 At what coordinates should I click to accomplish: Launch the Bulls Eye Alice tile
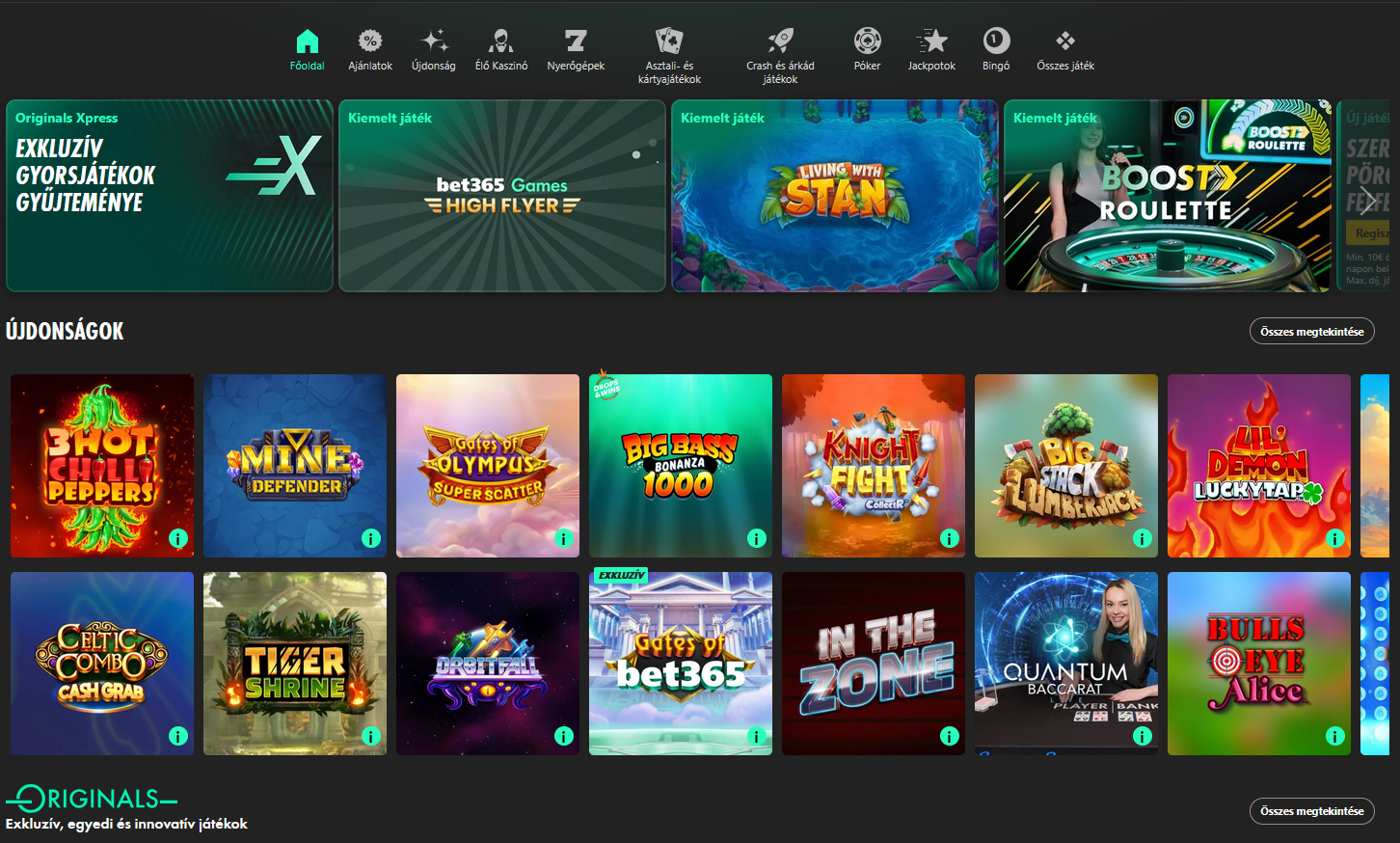1259,664
